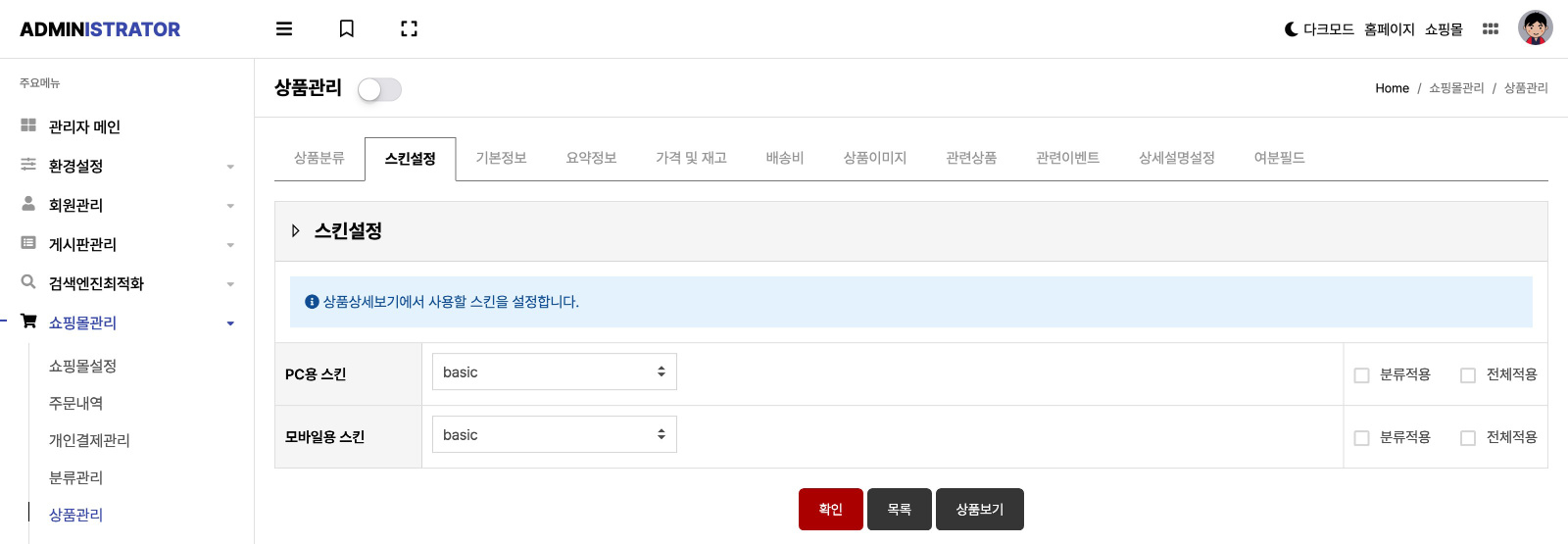Open the 관련상품 tab
The height and width of the screenshot is (544, 1568).
(971, 158)
